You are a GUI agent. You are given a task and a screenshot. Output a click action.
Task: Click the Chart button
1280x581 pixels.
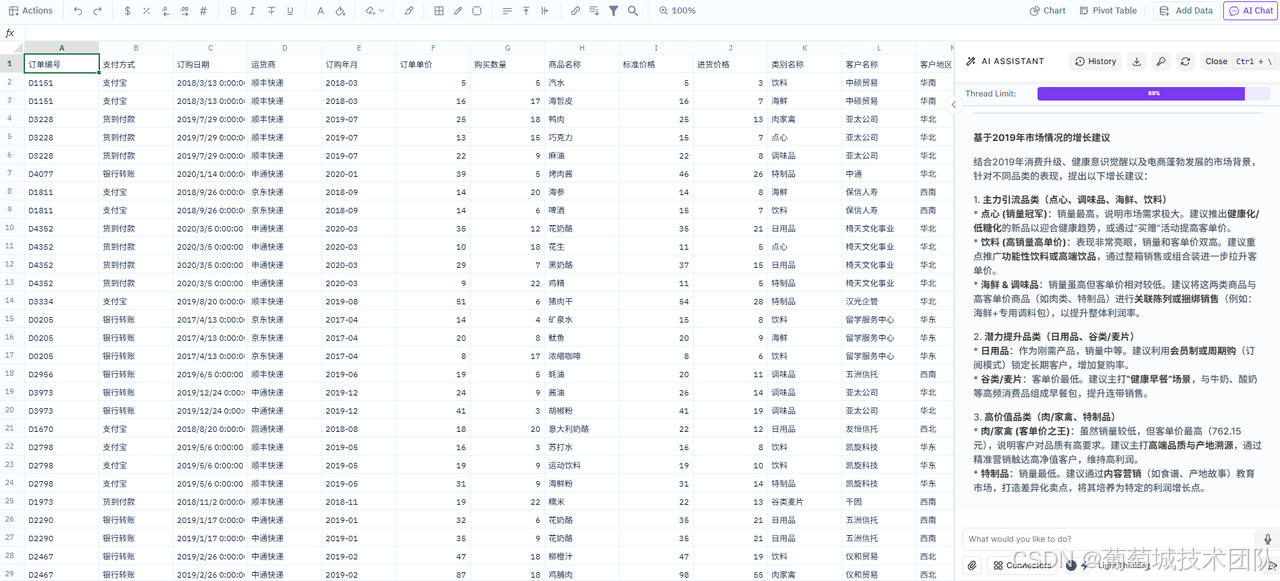pos(1048,11)
